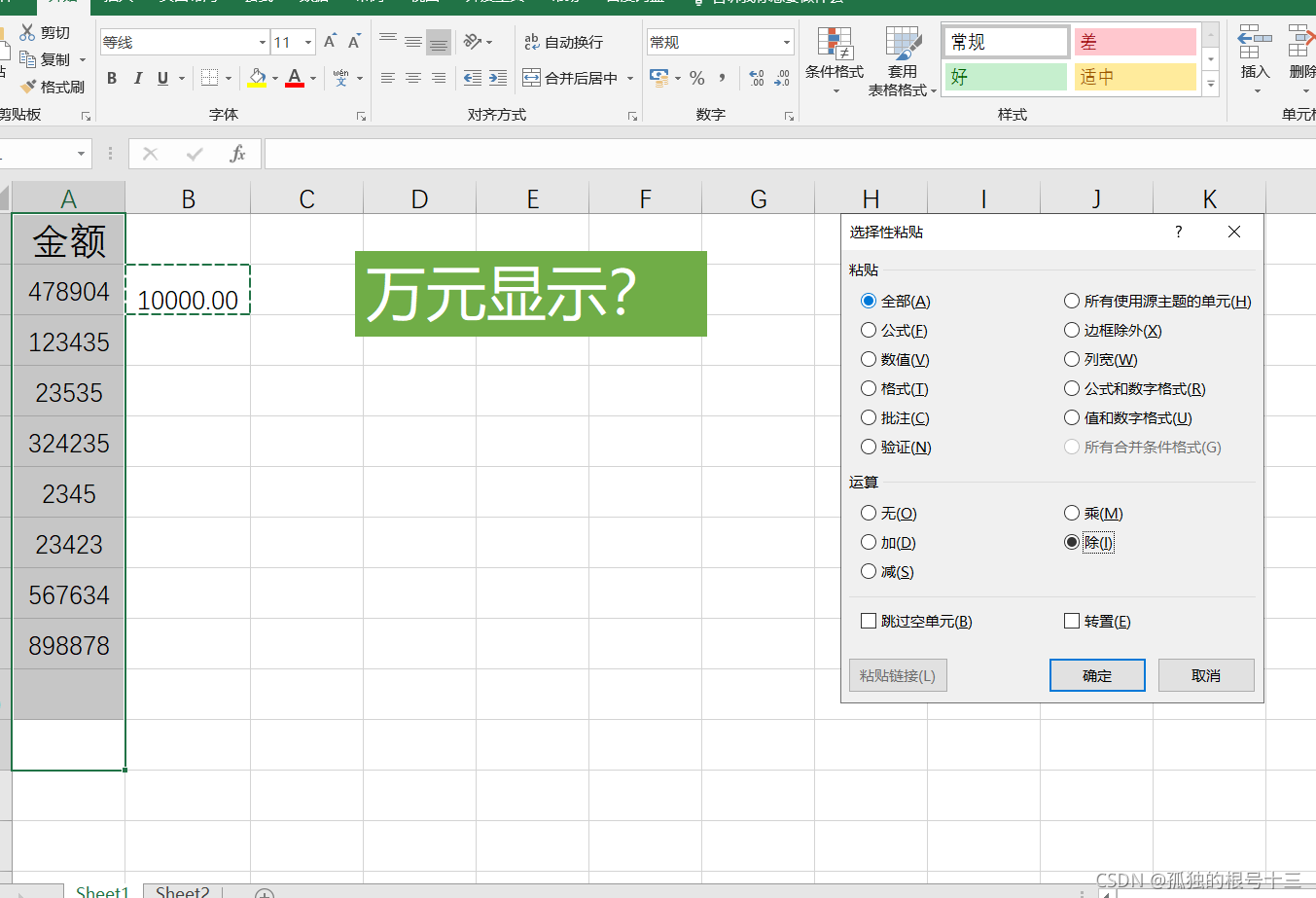Click the Middle Align icon

413,42
